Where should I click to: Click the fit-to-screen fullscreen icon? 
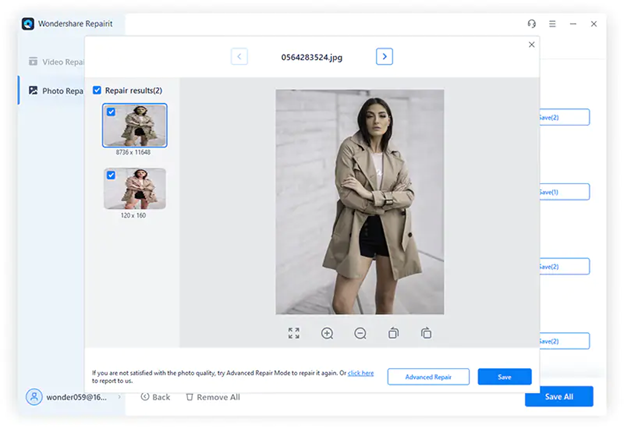[x=294, y=333]
